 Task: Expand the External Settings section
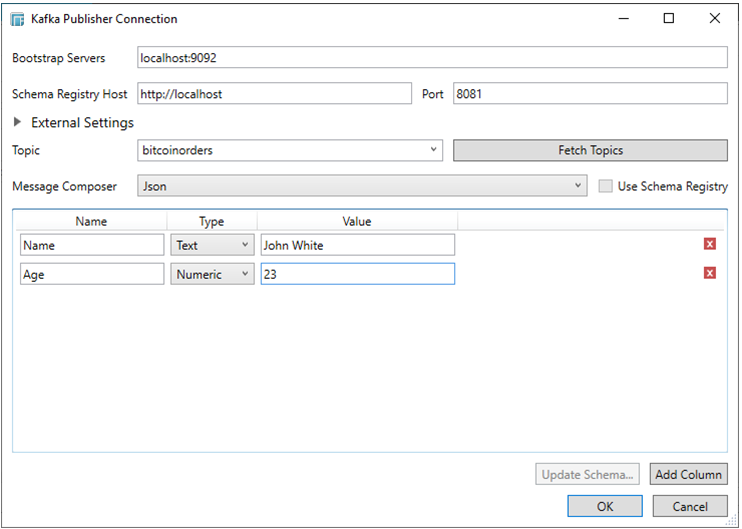click(x=20, y=123)
